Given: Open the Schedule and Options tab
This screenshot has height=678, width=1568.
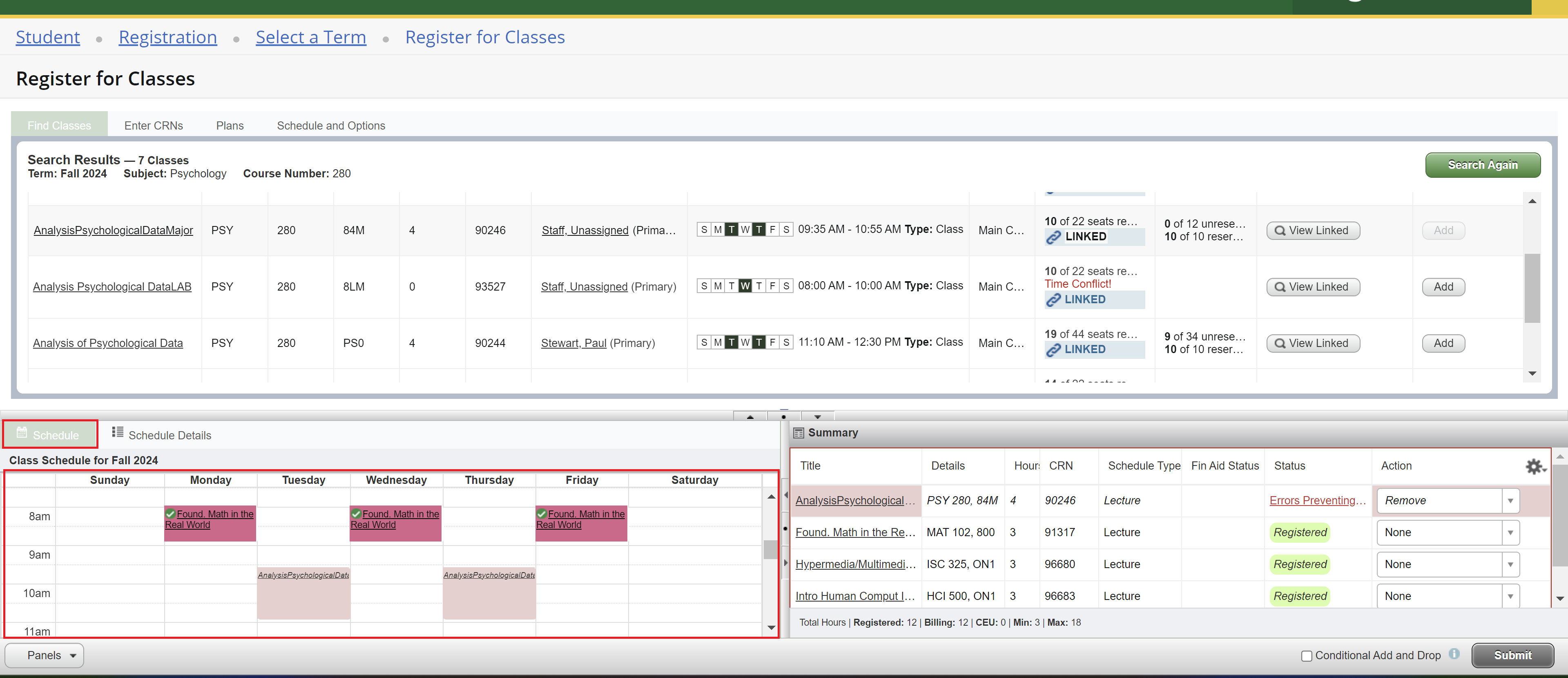Looking at the screenshot, I should 330,125.
